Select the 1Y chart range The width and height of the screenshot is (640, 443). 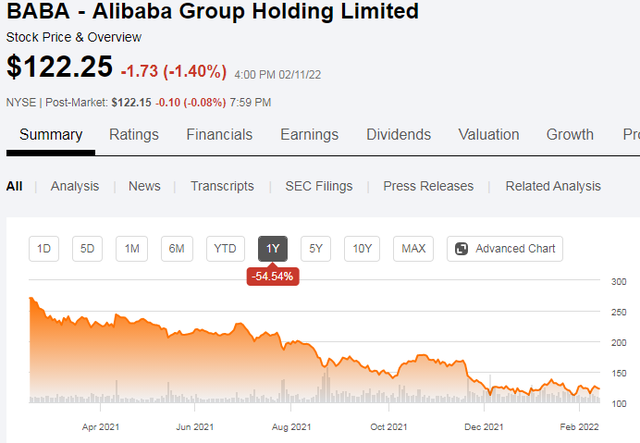pos(273,249)
